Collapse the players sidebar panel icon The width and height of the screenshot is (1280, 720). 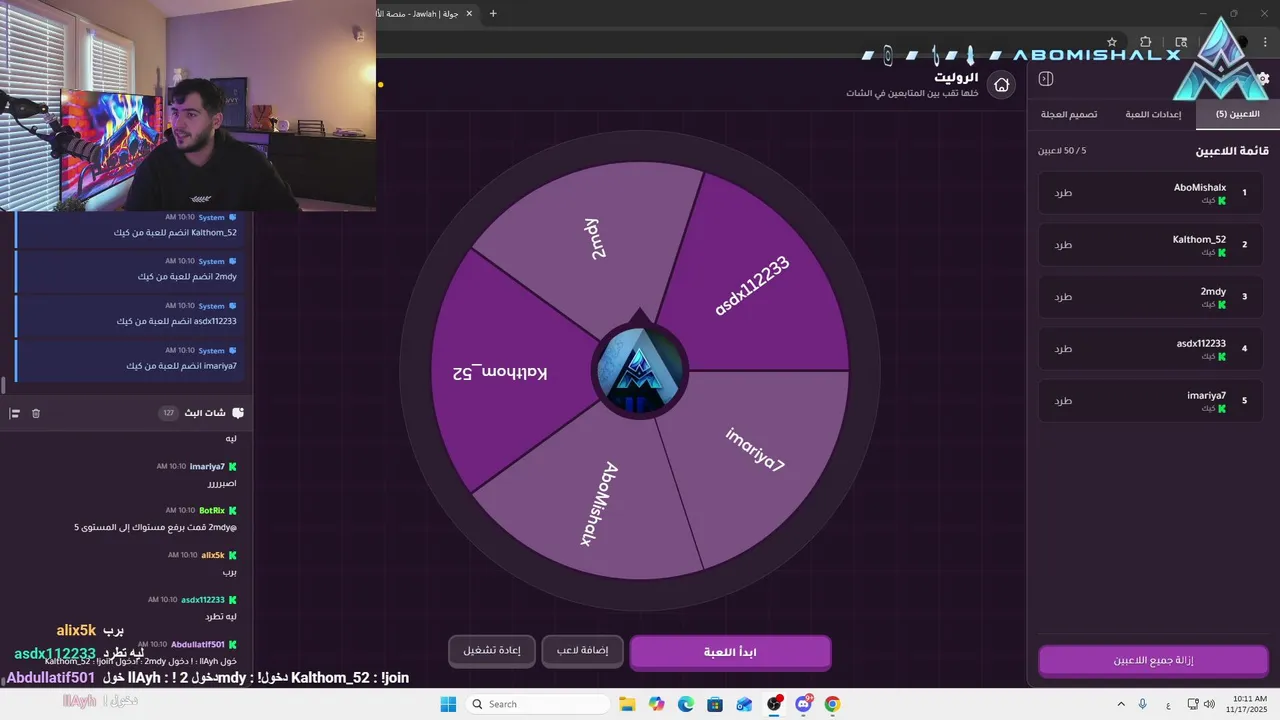(1046, 79)
